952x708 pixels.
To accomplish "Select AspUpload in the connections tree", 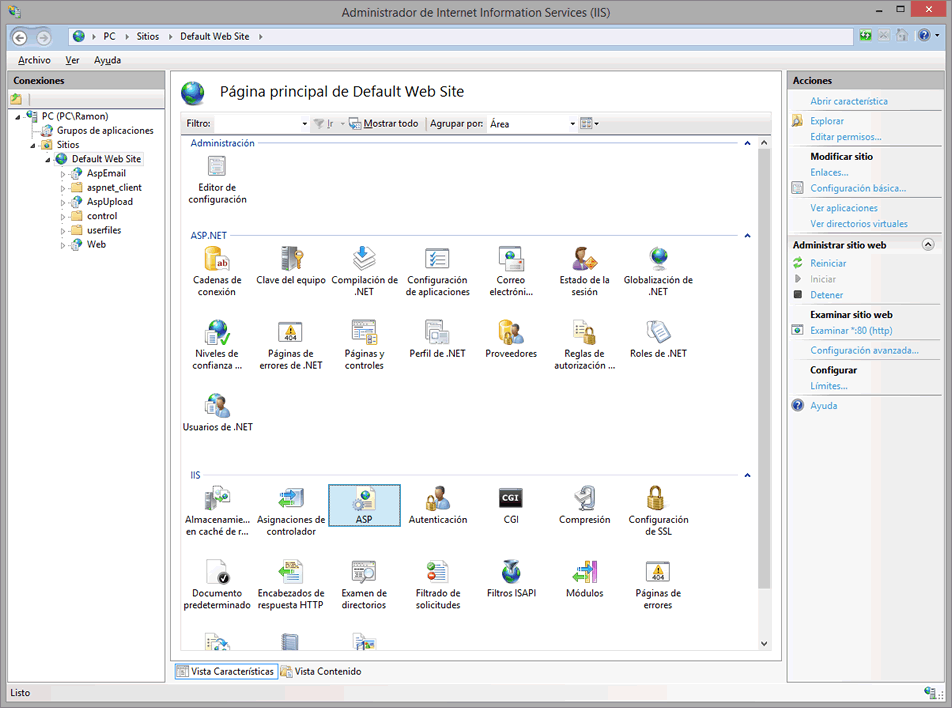I will (x=109, y=202).
